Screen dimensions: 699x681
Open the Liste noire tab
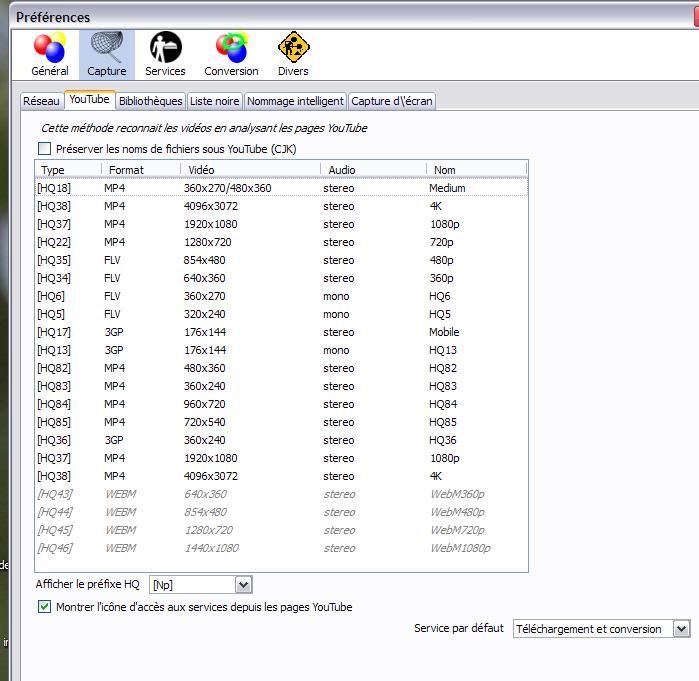pos(214,101)
